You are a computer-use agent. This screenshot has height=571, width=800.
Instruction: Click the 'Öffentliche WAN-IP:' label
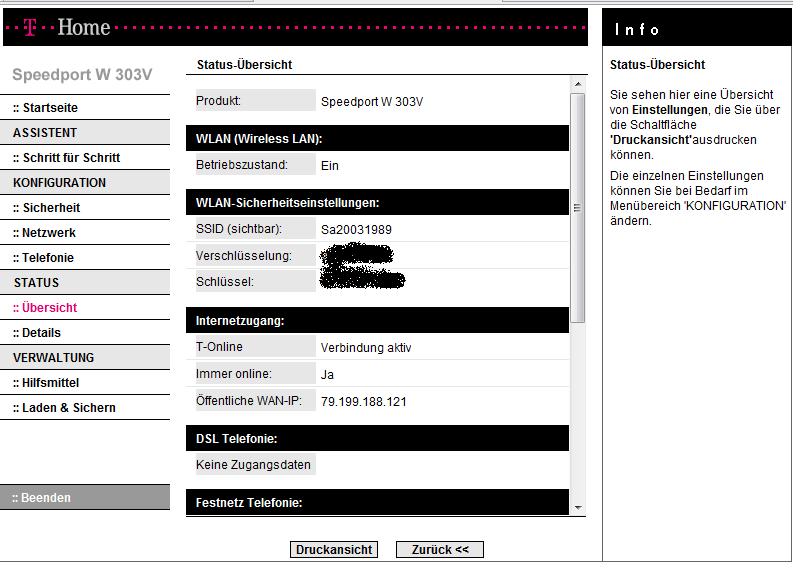(x=248, y=401)
